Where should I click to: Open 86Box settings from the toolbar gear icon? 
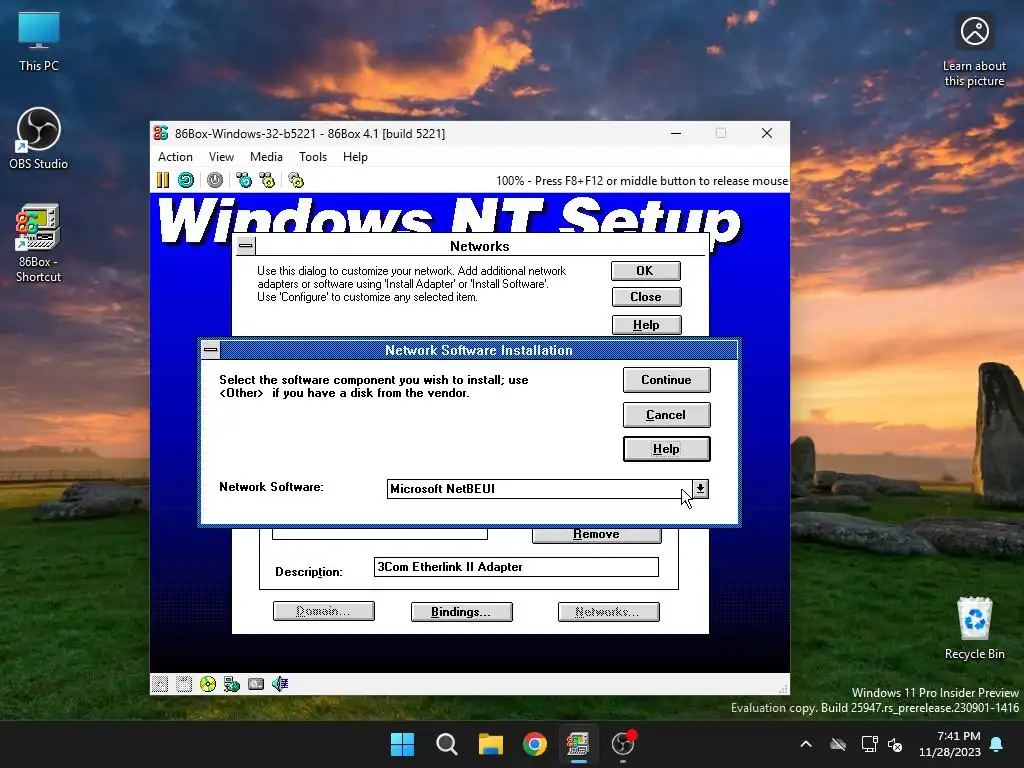point(296,180)
